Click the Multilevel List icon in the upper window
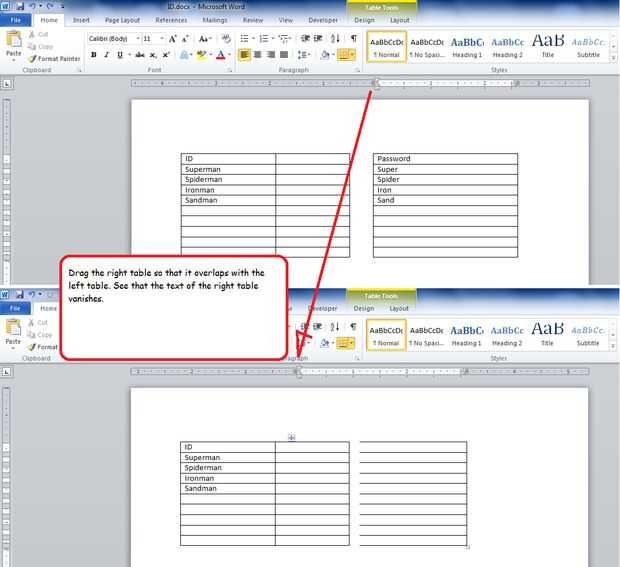The height and width of the screenshot is (567, 620). [283, 38]
